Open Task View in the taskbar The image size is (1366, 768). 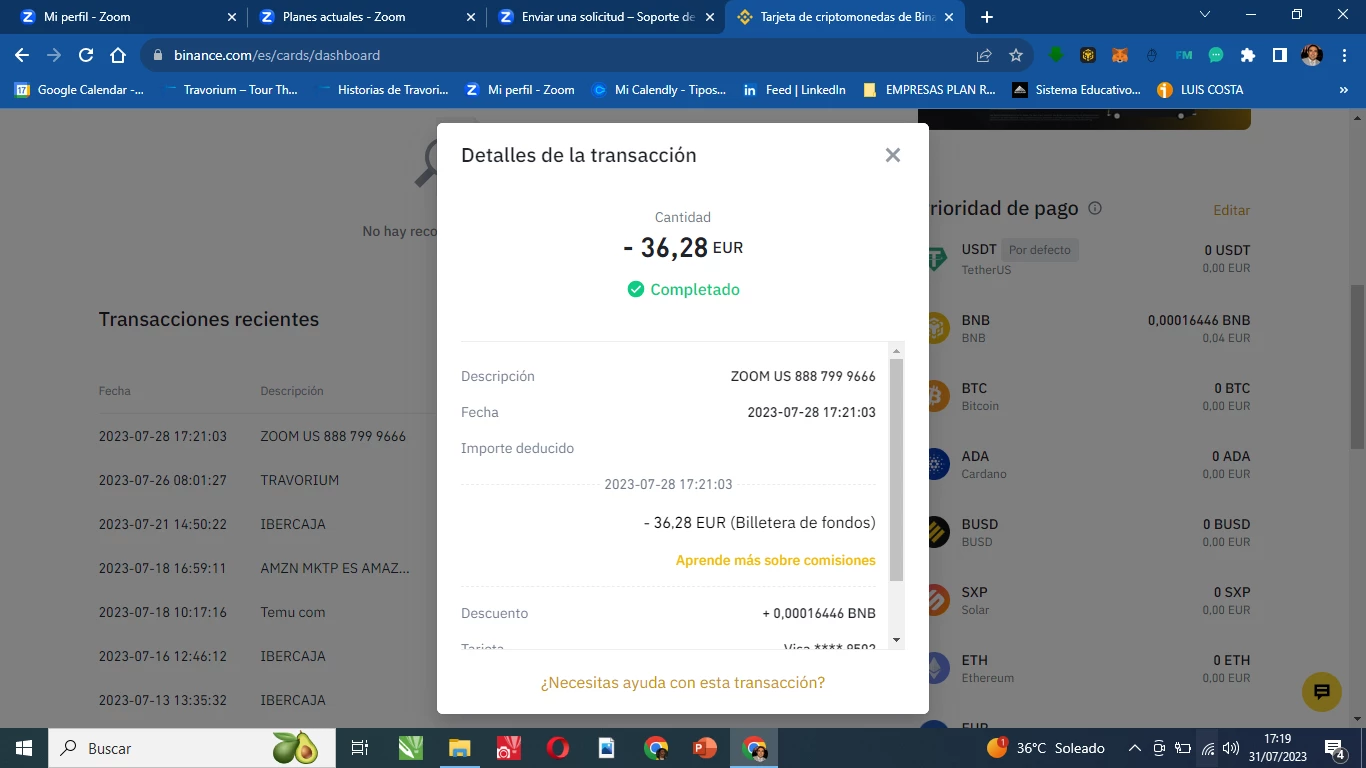360,748
